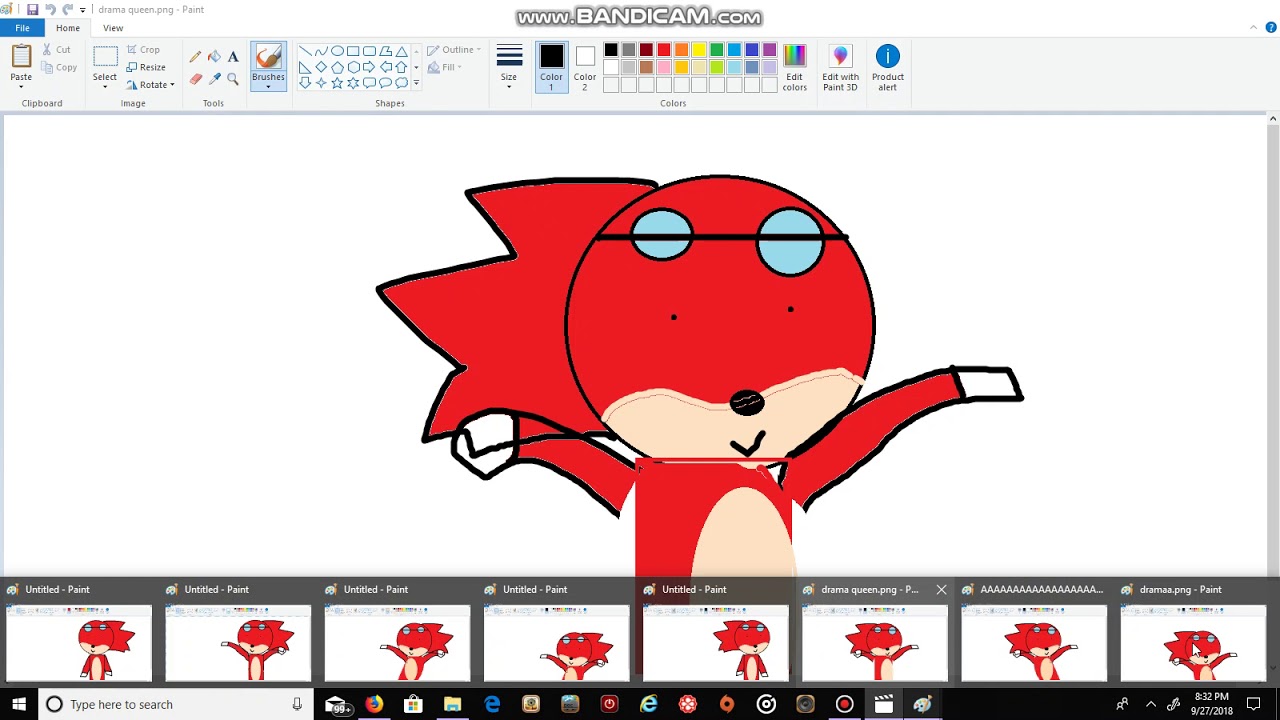Select the Magnifier tool
This screenshot has height=720, width=1280.
(233, 79)
